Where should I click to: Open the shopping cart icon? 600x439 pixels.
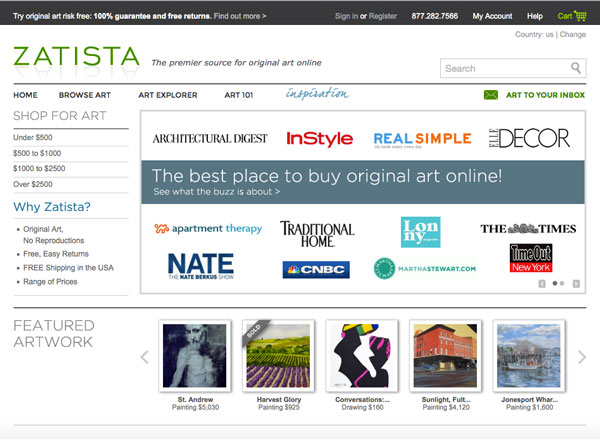coord(580,16)
